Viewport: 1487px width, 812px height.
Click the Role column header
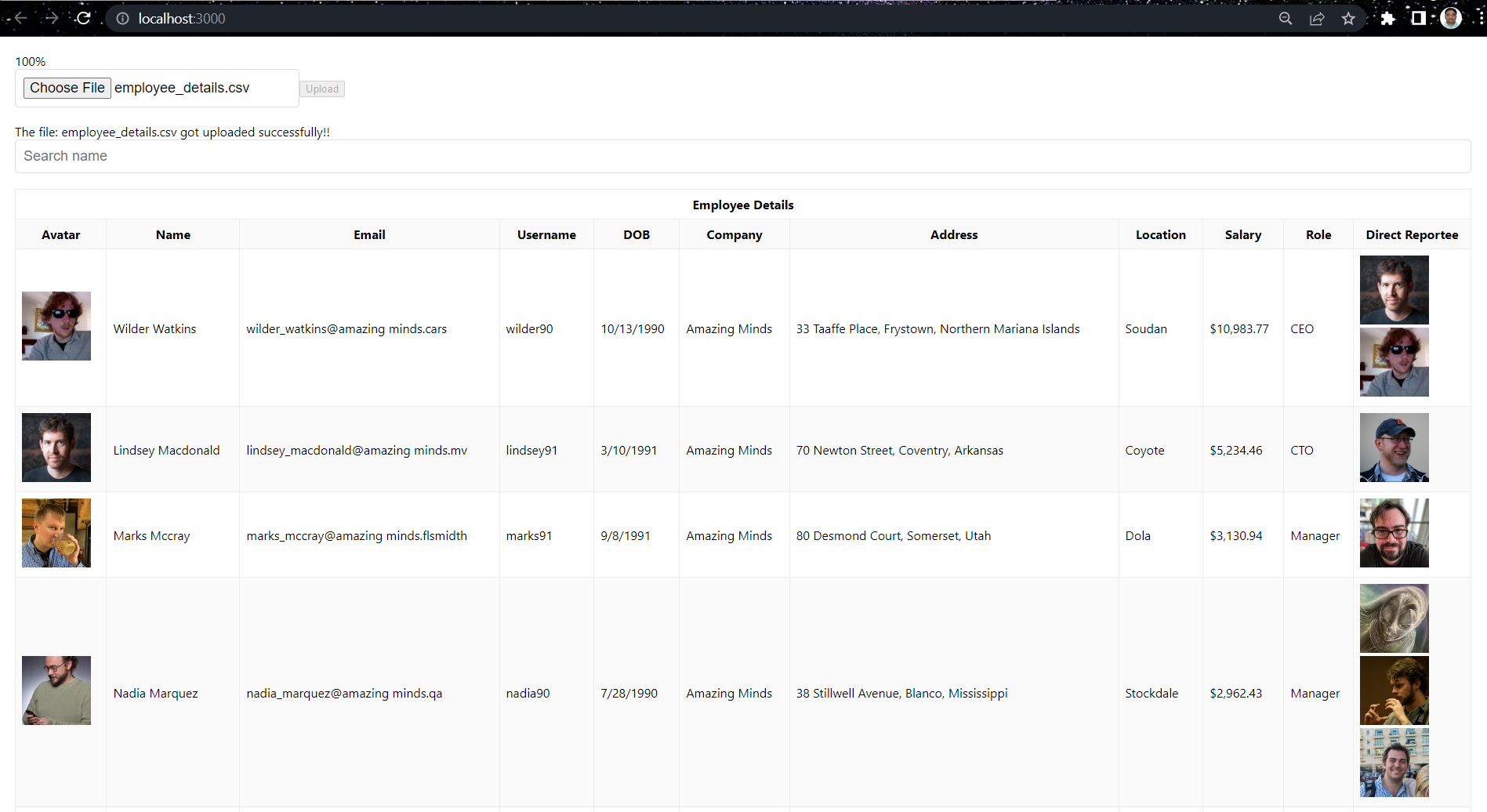click(1318, 234)
